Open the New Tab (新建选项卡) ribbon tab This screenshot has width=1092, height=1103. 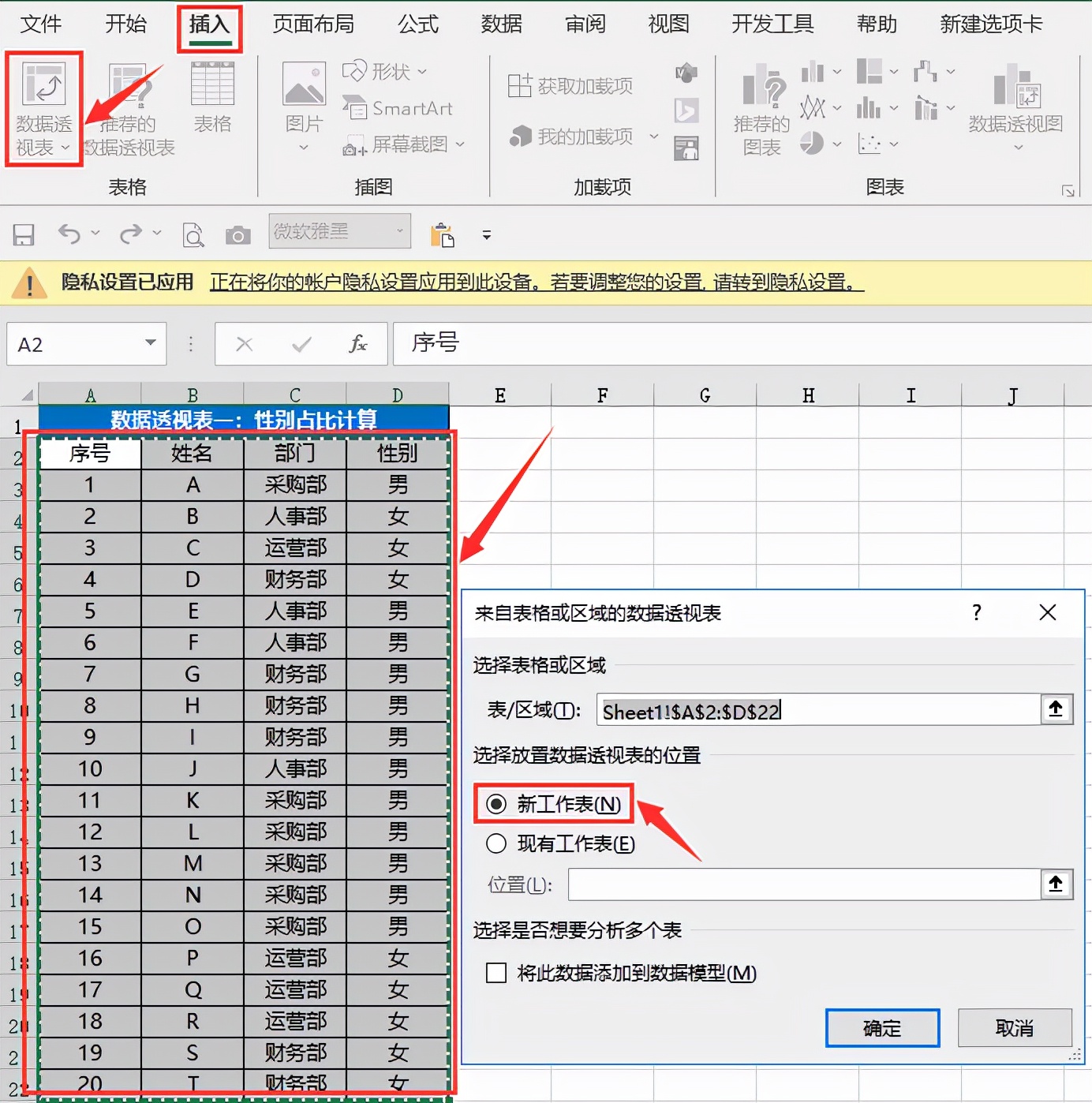pyautogui.click(x=991, y=24)
